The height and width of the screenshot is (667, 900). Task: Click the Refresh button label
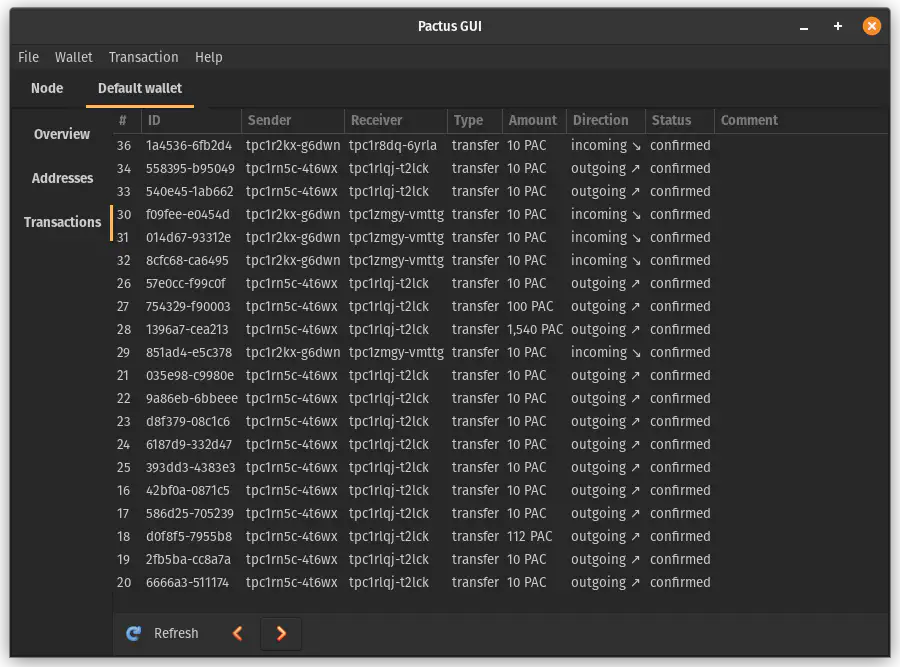[176, 633]
